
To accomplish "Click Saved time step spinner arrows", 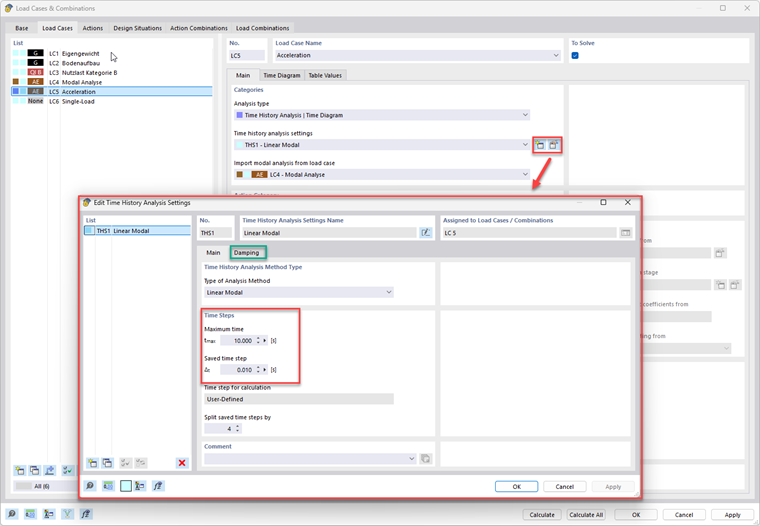I will tap(258, 369).
